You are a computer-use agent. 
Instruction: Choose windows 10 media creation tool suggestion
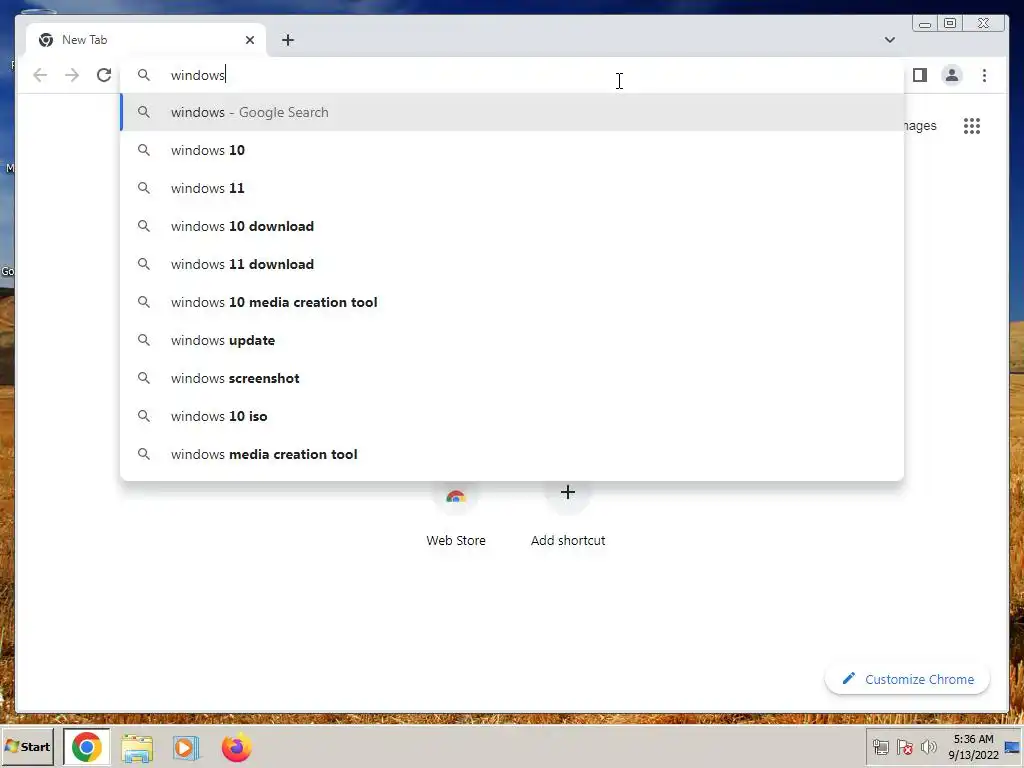click(512, 302)
